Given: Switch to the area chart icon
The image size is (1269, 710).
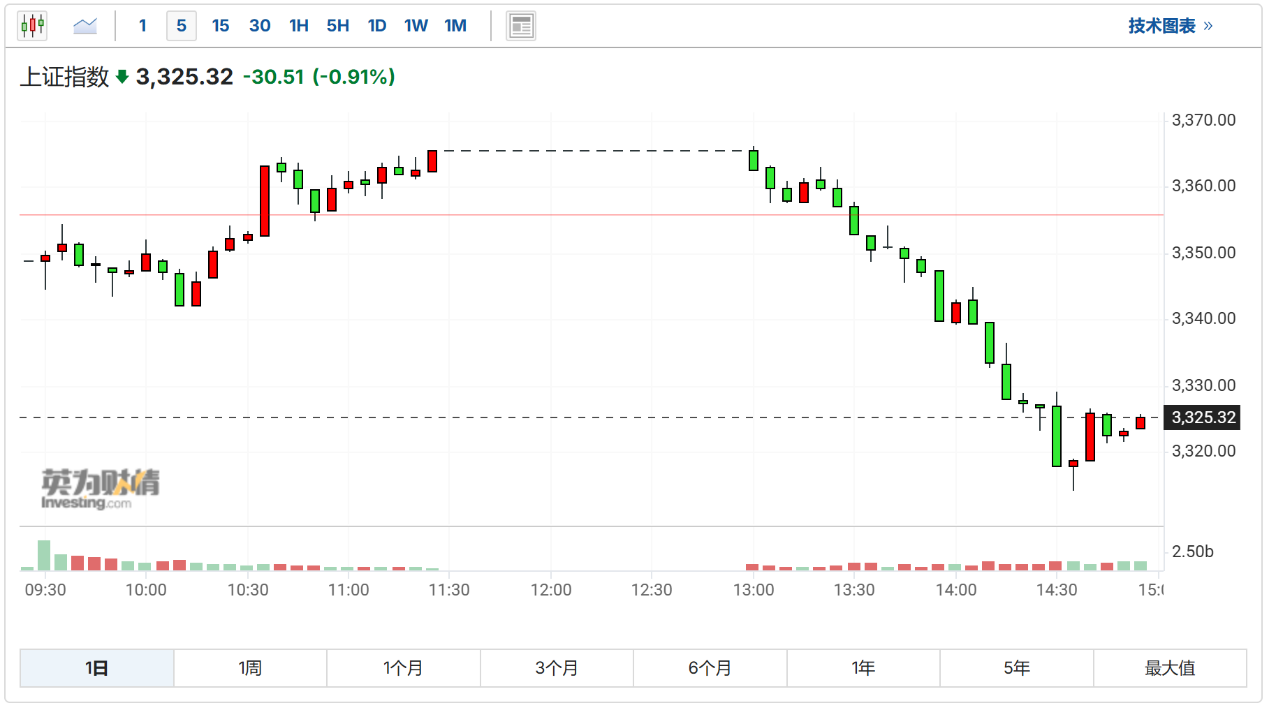Looking at the screenshot, I should click(x=85, y=25).
